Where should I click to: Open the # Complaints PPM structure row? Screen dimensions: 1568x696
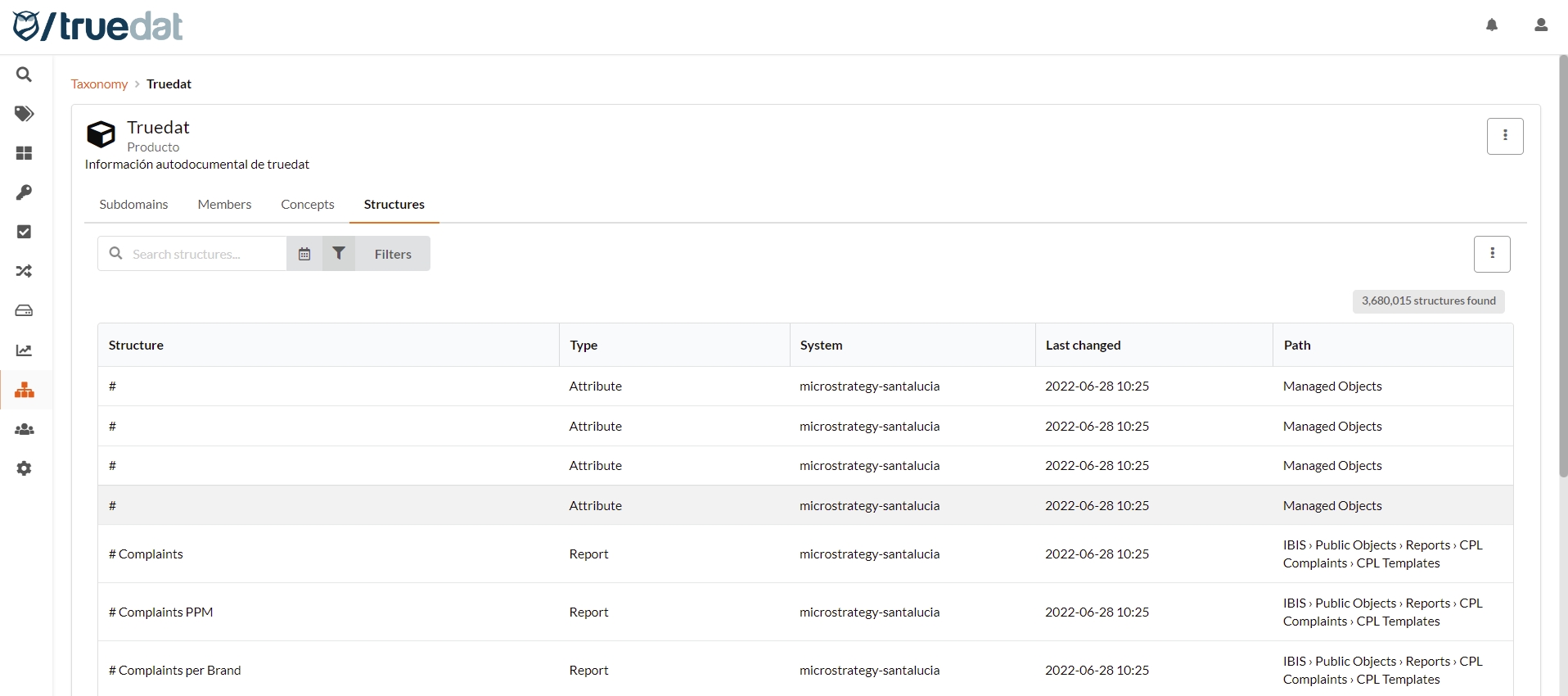click(x=161, y=612)
